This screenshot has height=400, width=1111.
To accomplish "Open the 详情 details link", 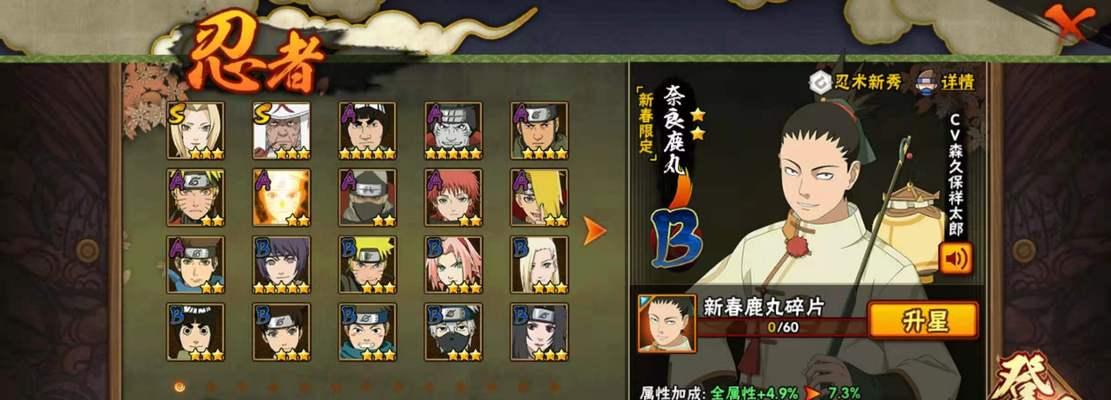I will point(945,82).
